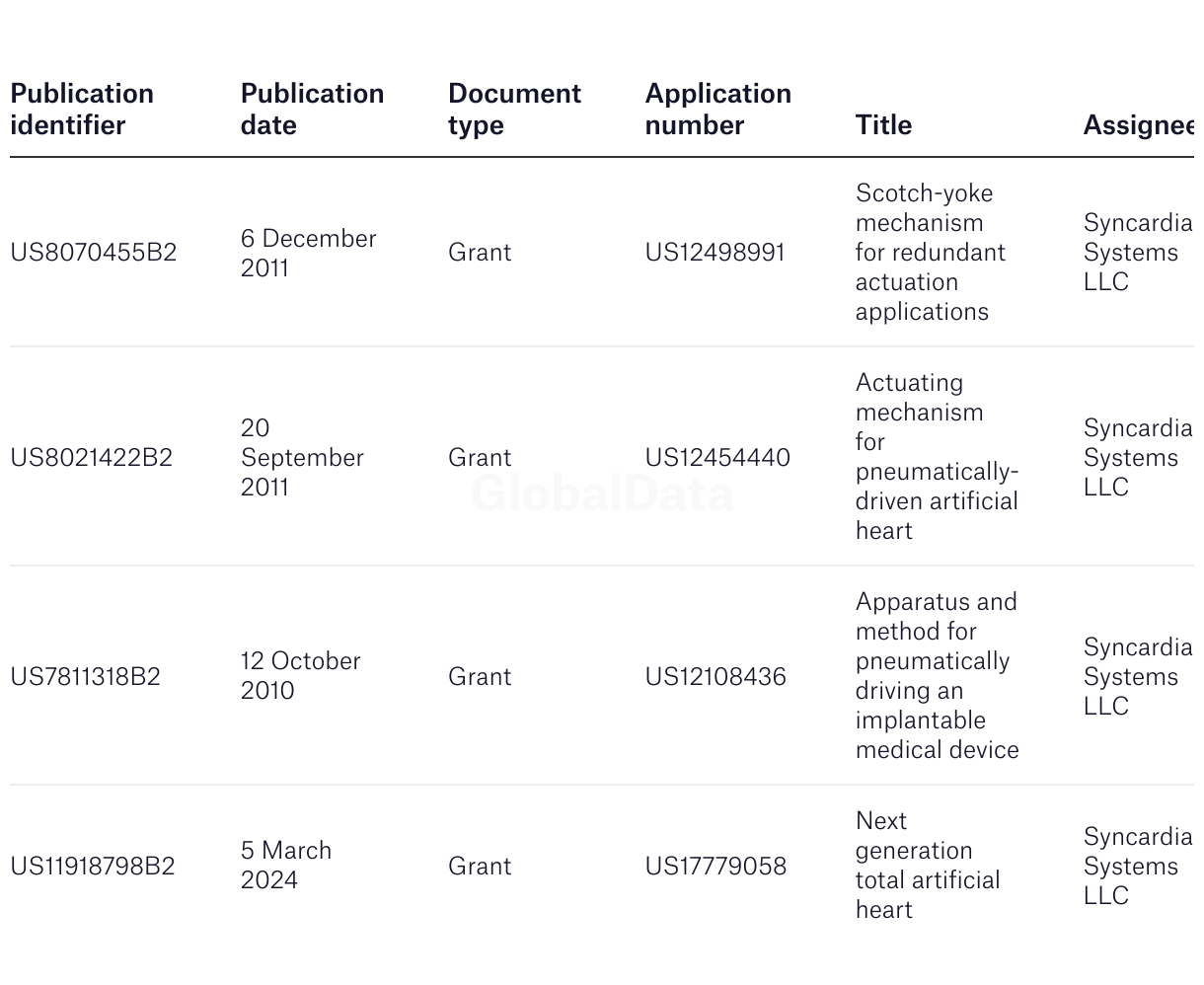Click application number US17779058
This screenshot has width=1204, height=985.
(x=715, y=866)
